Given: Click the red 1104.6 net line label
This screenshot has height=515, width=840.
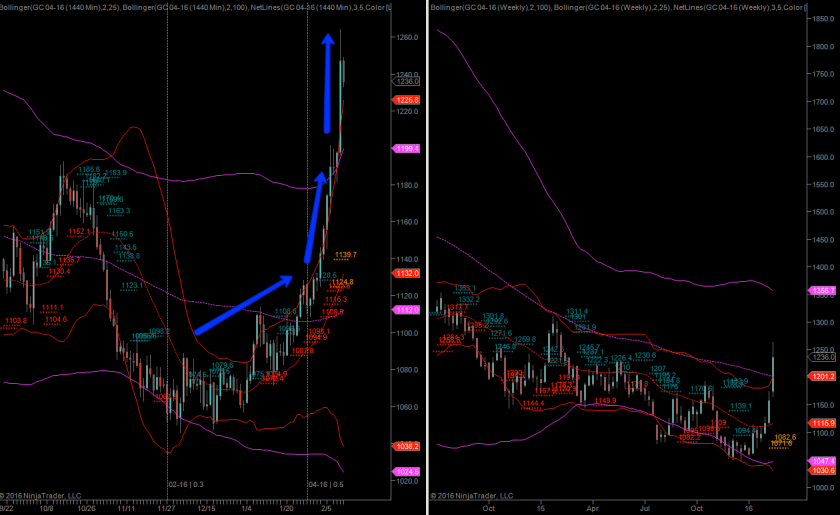Looking at the screenshot, I should point(56,319).
